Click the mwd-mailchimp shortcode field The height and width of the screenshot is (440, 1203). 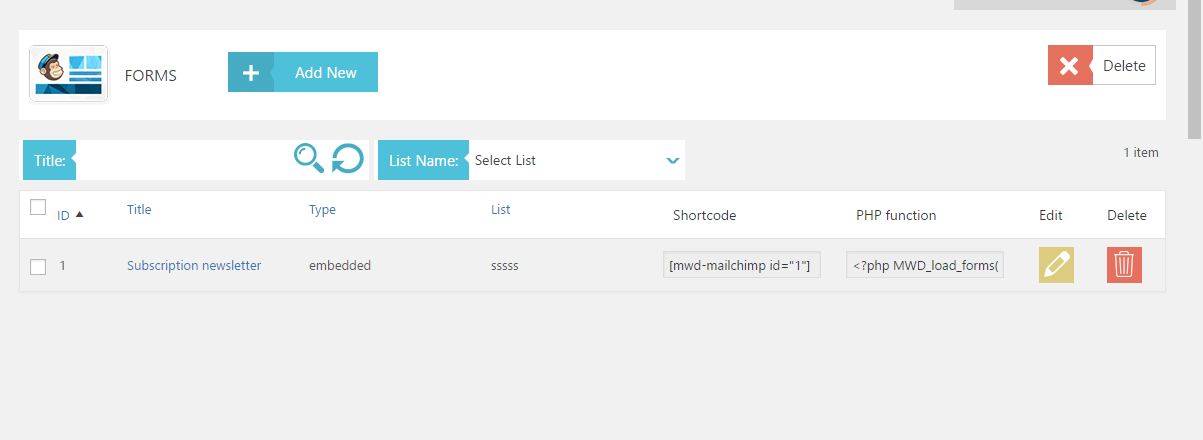[x=741, y=265]
